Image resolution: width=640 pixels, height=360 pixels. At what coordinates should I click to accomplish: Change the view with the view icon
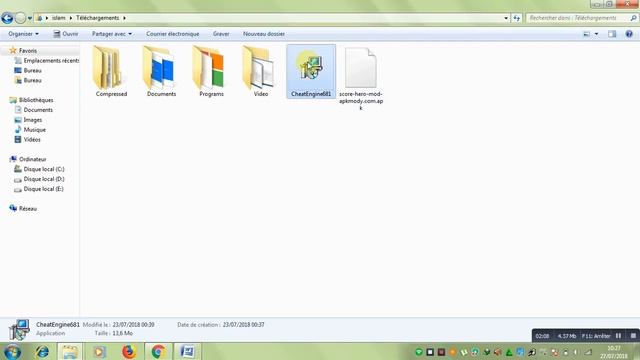pos(587,34)
